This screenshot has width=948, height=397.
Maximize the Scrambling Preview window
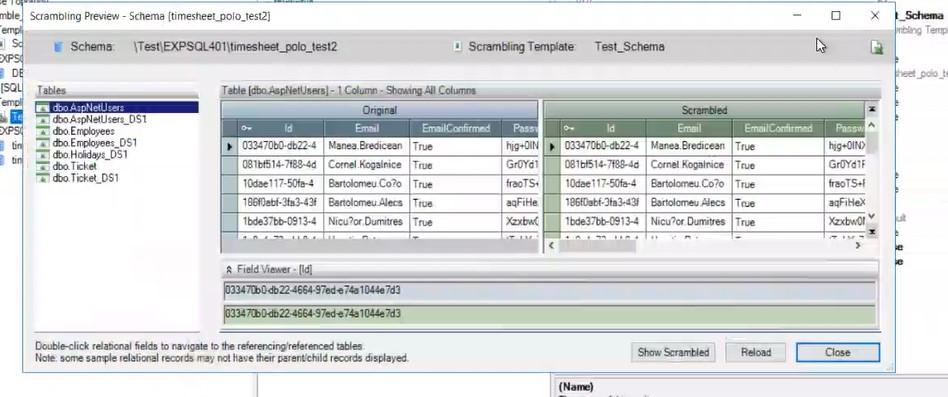836,16
